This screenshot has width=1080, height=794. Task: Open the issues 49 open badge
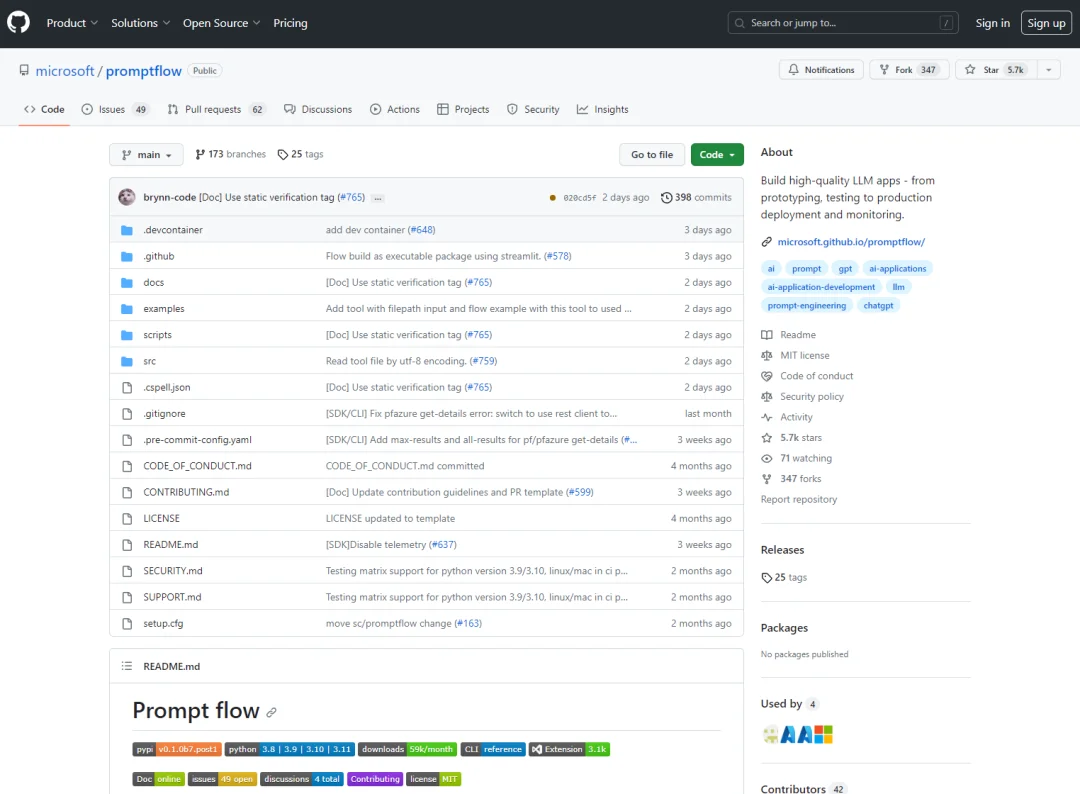click(x=222, y=779)
